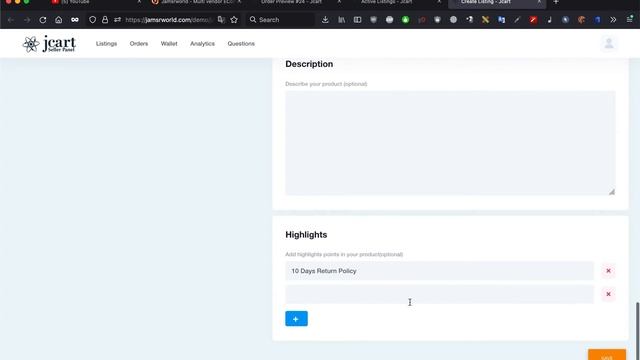Open the Orders menu
Viewport: 640px width, 360px height.
pyautogui.click(x=139, y=44)
